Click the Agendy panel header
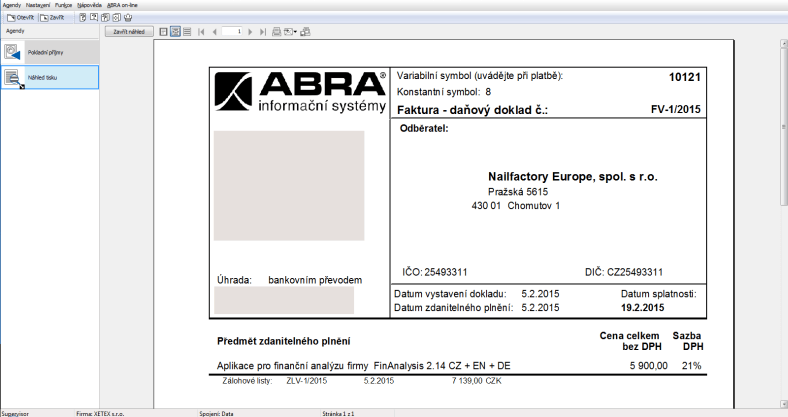 click(x=15, y=31)
